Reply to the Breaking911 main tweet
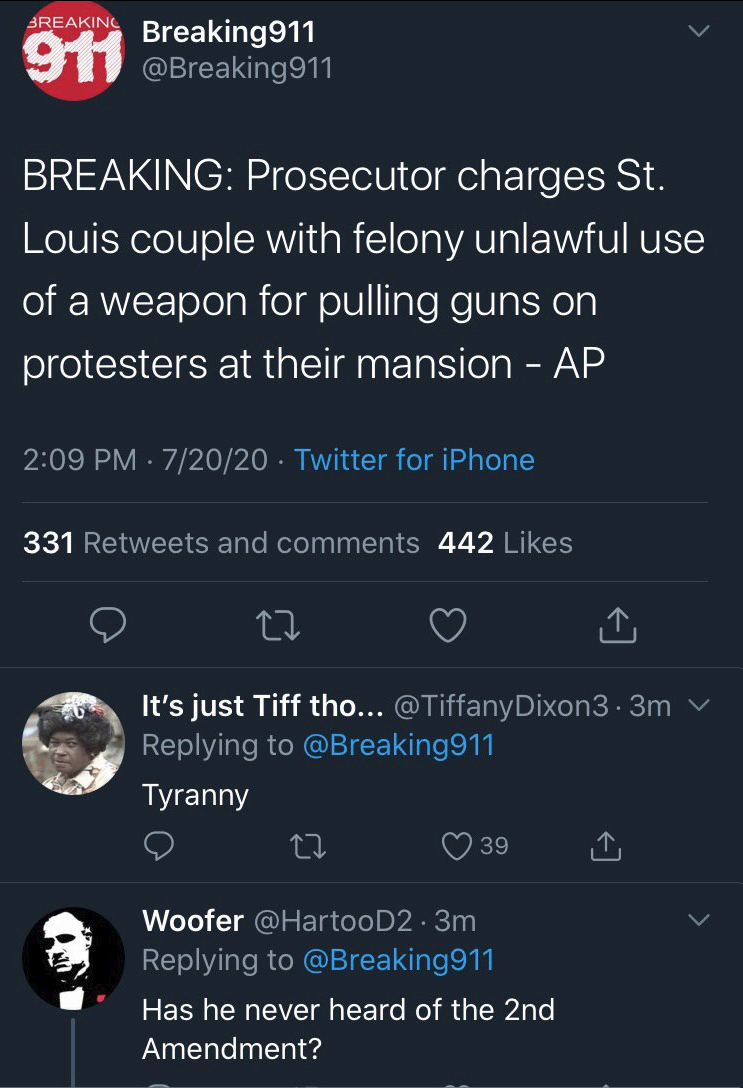743x1088 pixels. coord(108,625)
